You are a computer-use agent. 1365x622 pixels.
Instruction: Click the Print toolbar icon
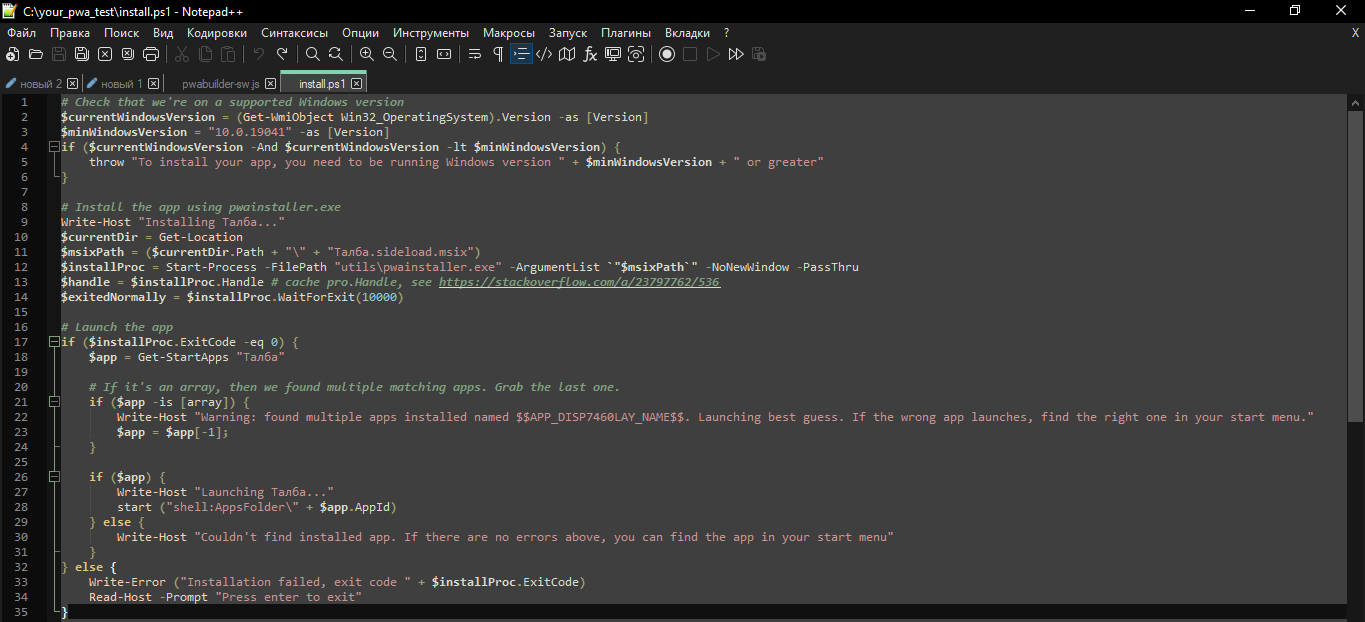pyautogui.click(x=151, y=54)
